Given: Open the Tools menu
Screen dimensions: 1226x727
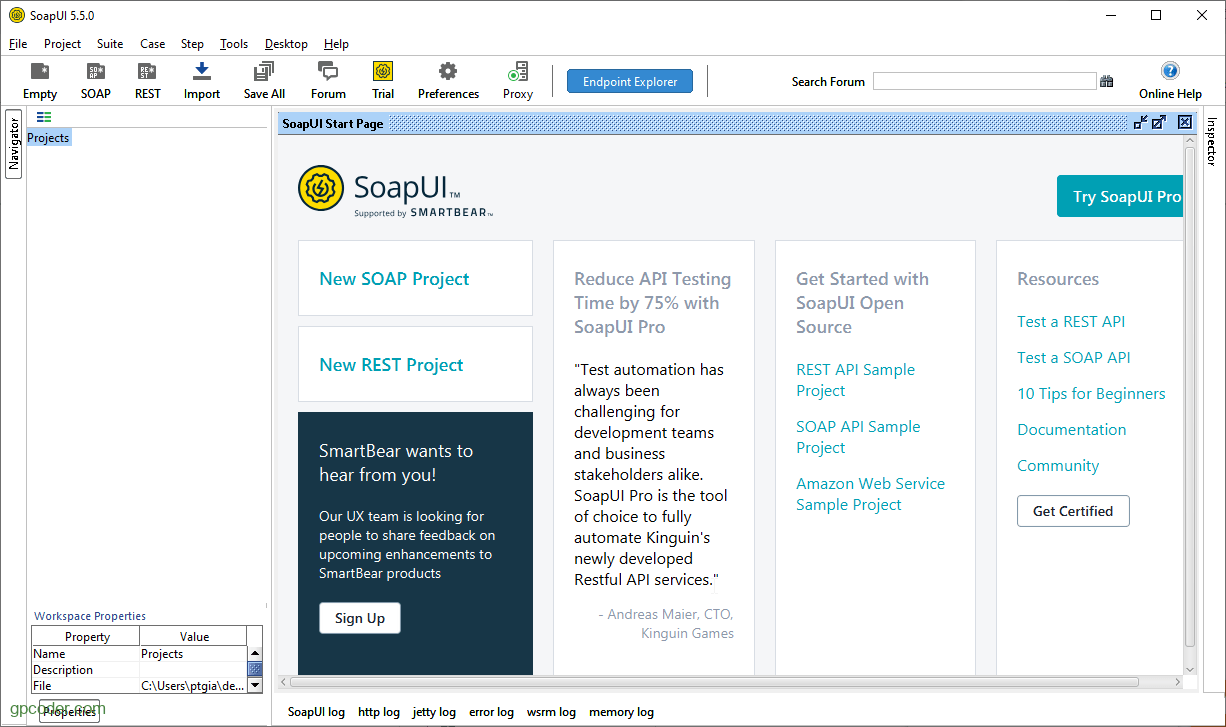Looking at the screenshot, I should coord(233,44).
